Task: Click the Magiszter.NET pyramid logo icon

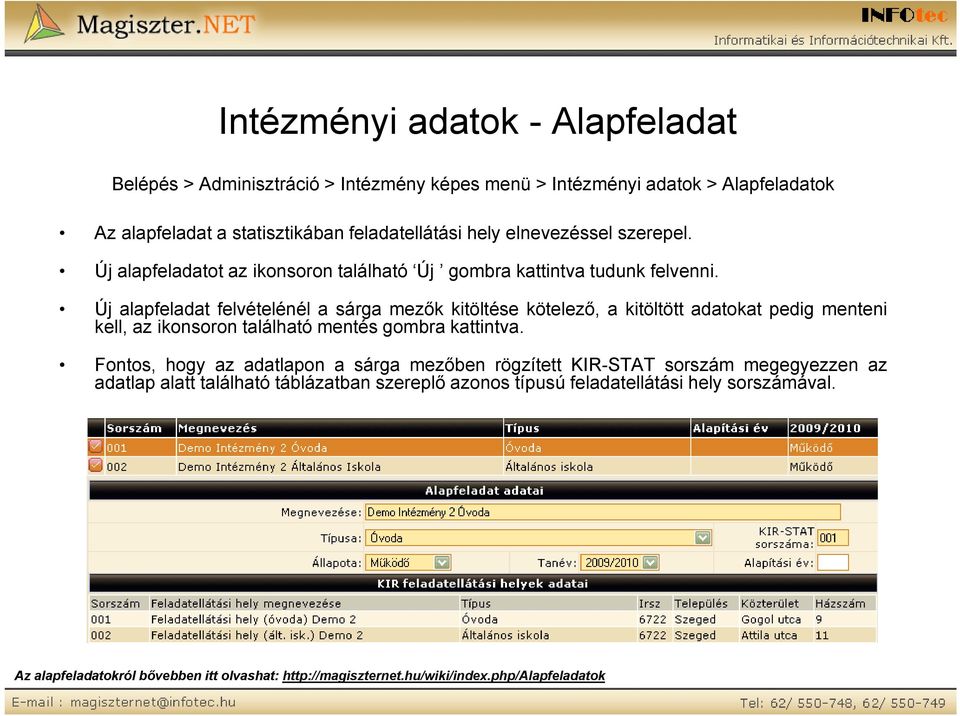Action: pos(44,24)
